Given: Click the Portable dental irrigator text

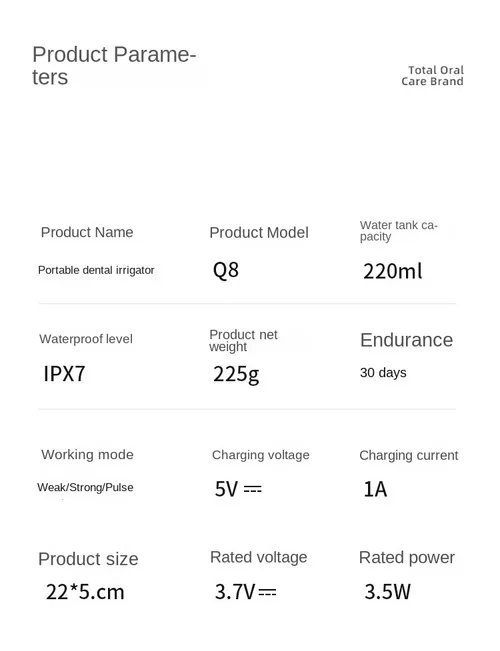Looking at the screenshot, I should click(x=96, y=270).
